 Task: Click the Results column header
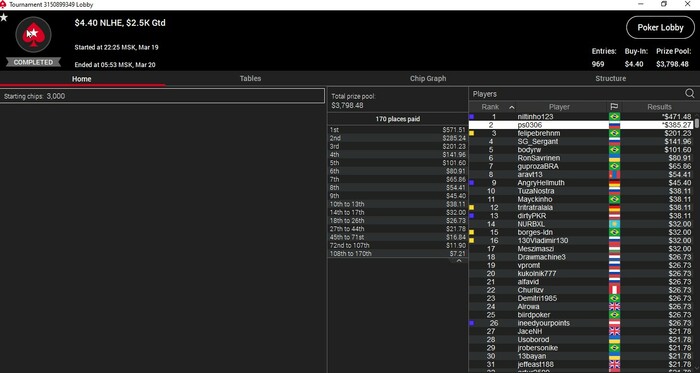coord(659,107)
